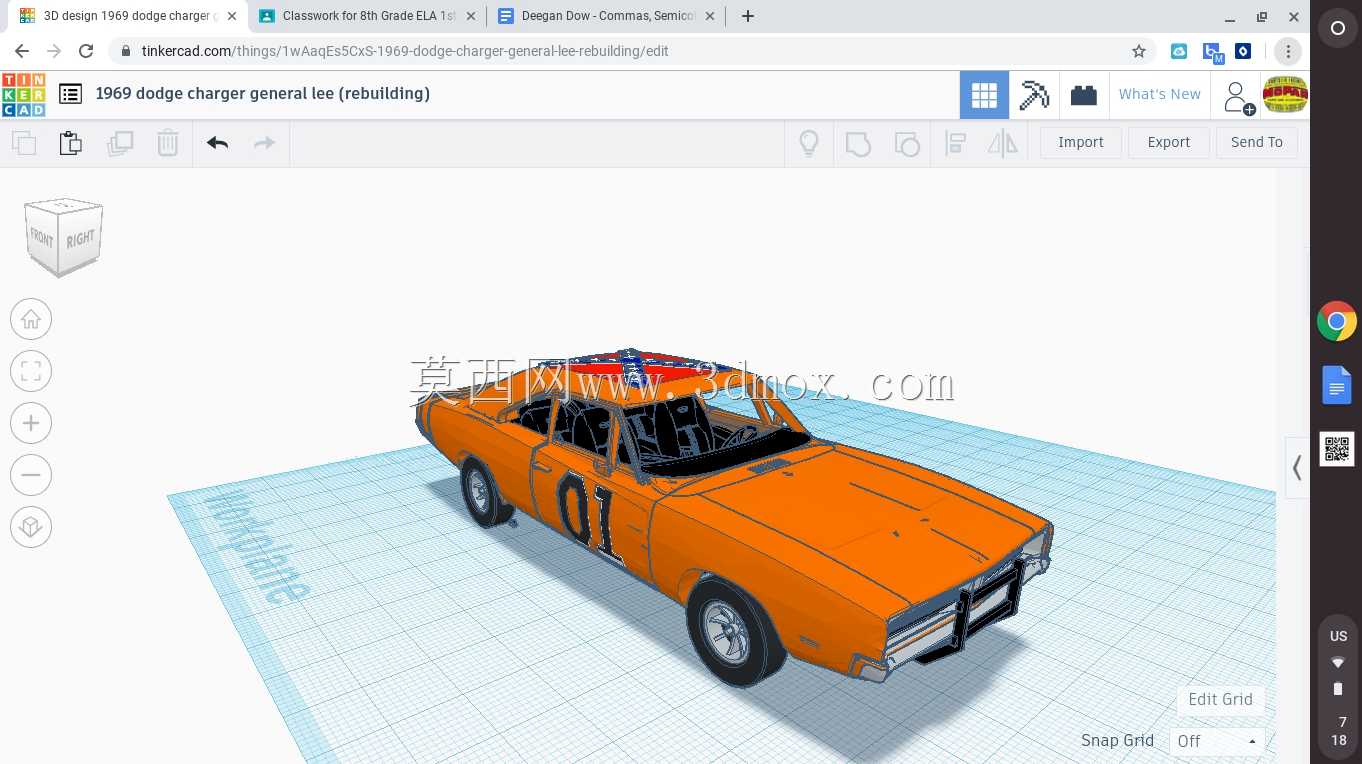Click the design title text
This screenshot has height=764, width=1362.
(263, 93)
